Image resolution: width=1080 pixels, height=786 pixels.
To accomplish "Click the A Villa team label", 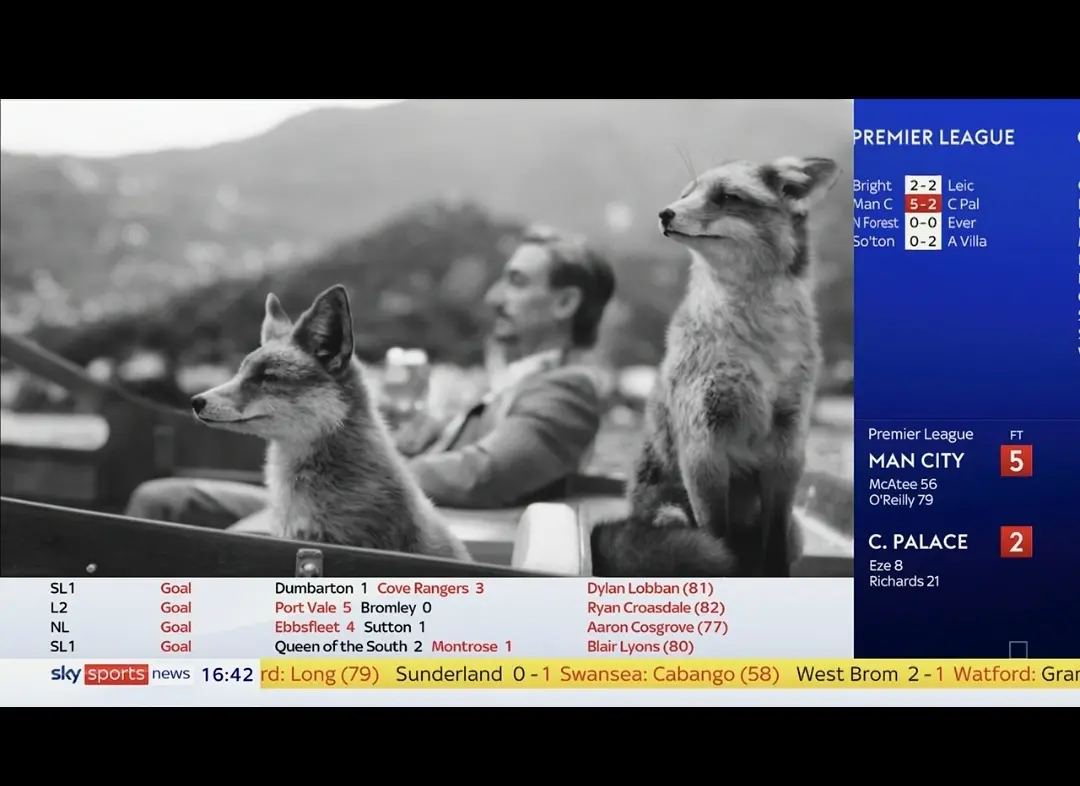I will (x=967, y=241).
